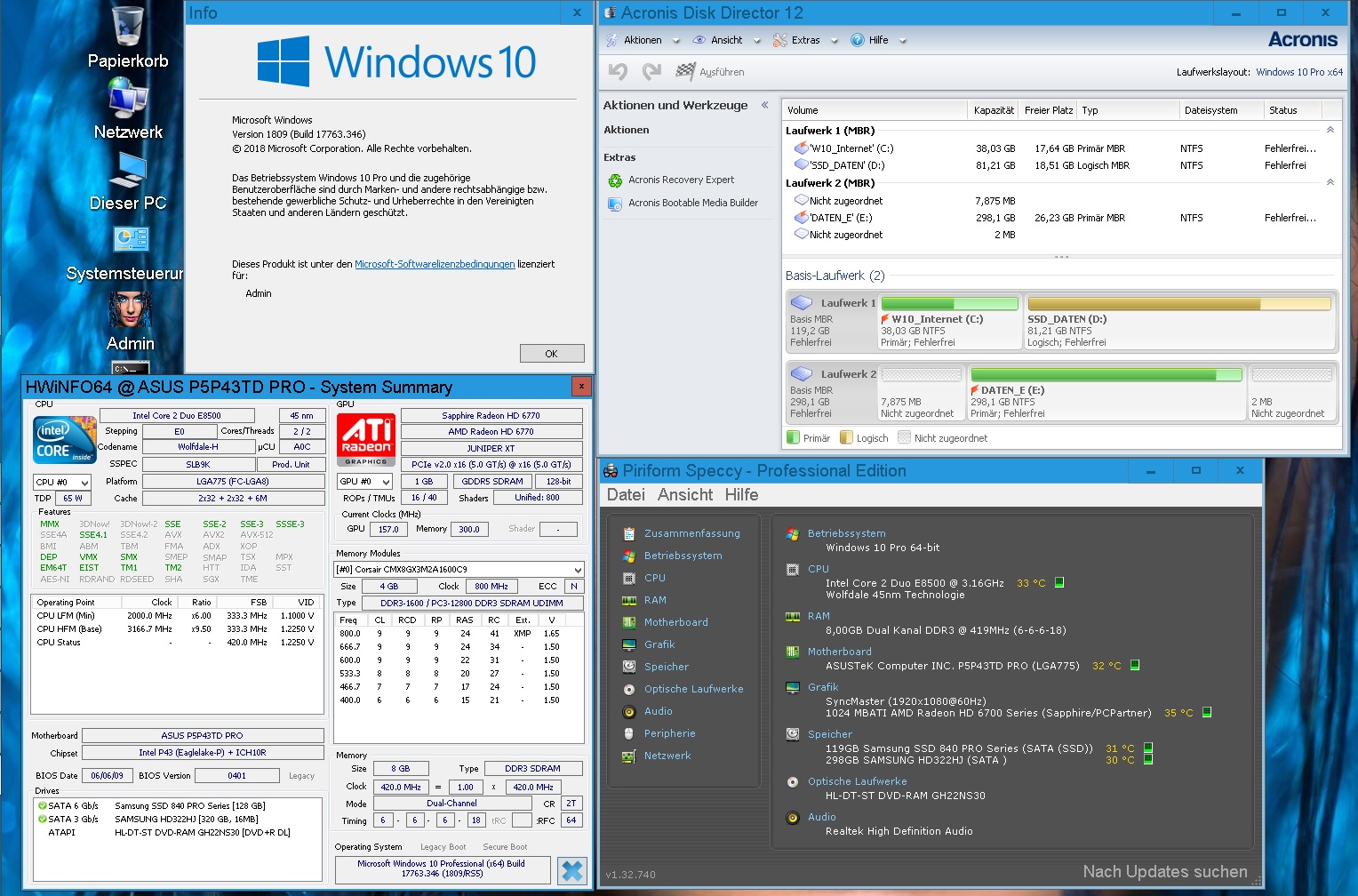Open Papierkorb recycle bin desktop icon
Viewport: 1358px width, 896px height.
[x=128, y=36]
